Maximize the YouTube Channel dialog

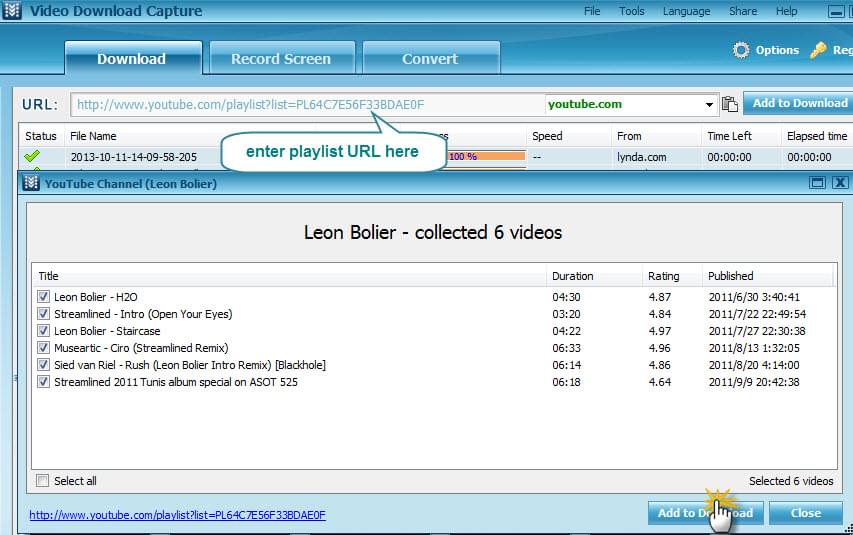point(817,183)
